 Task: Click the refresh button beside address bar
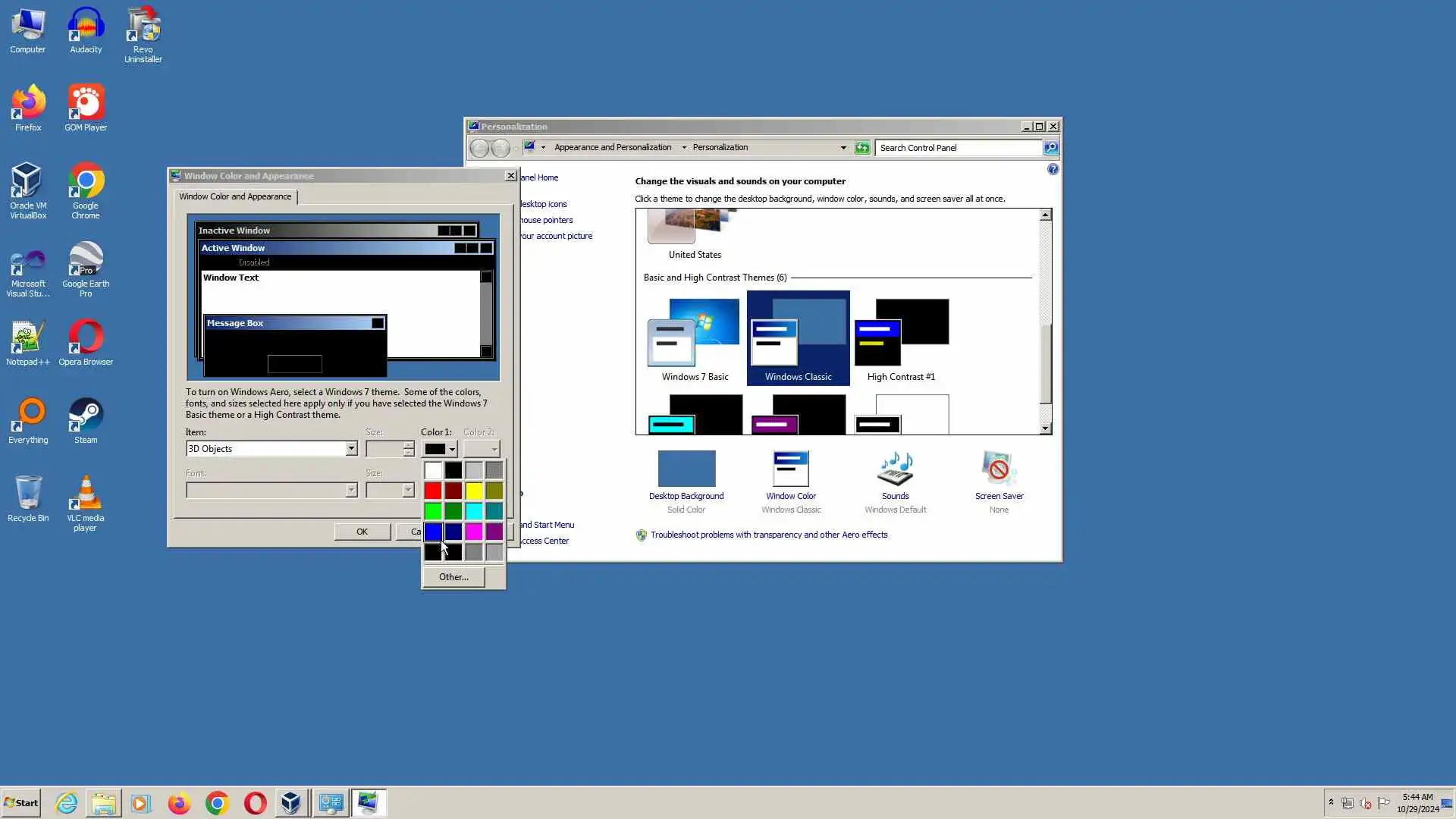[x=862, y=148]
